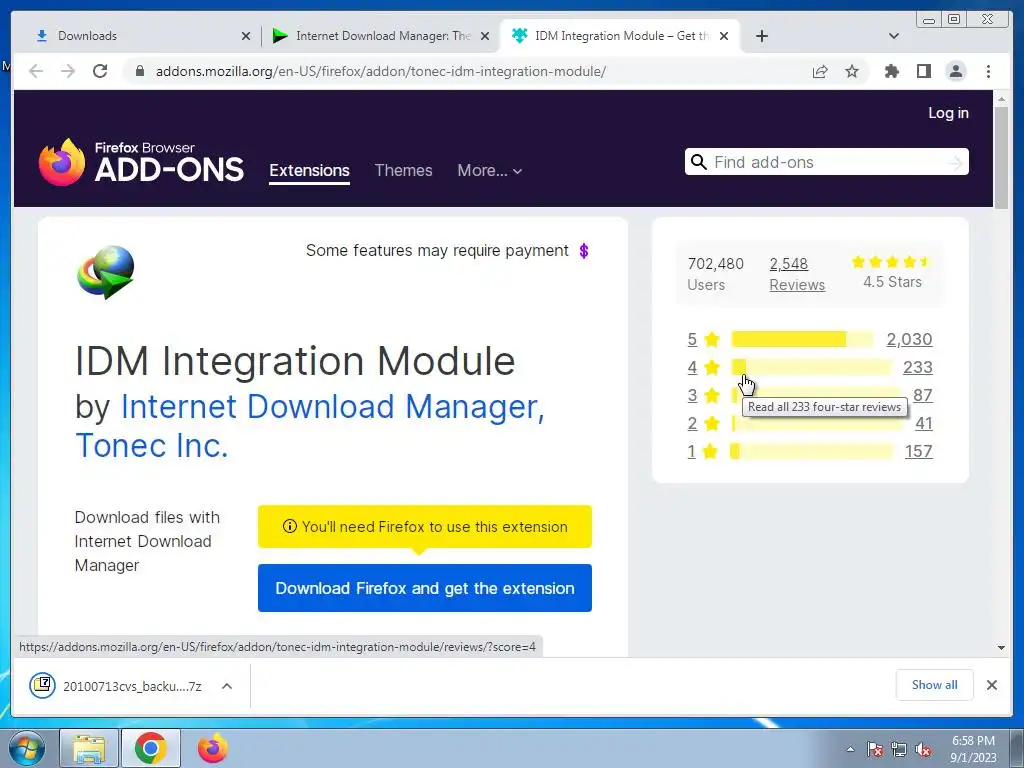Image resolution: width=1024 pixels, height=768 pixels.
Task: Close the Internet Download Manager tab
Action: pos(485,36)
